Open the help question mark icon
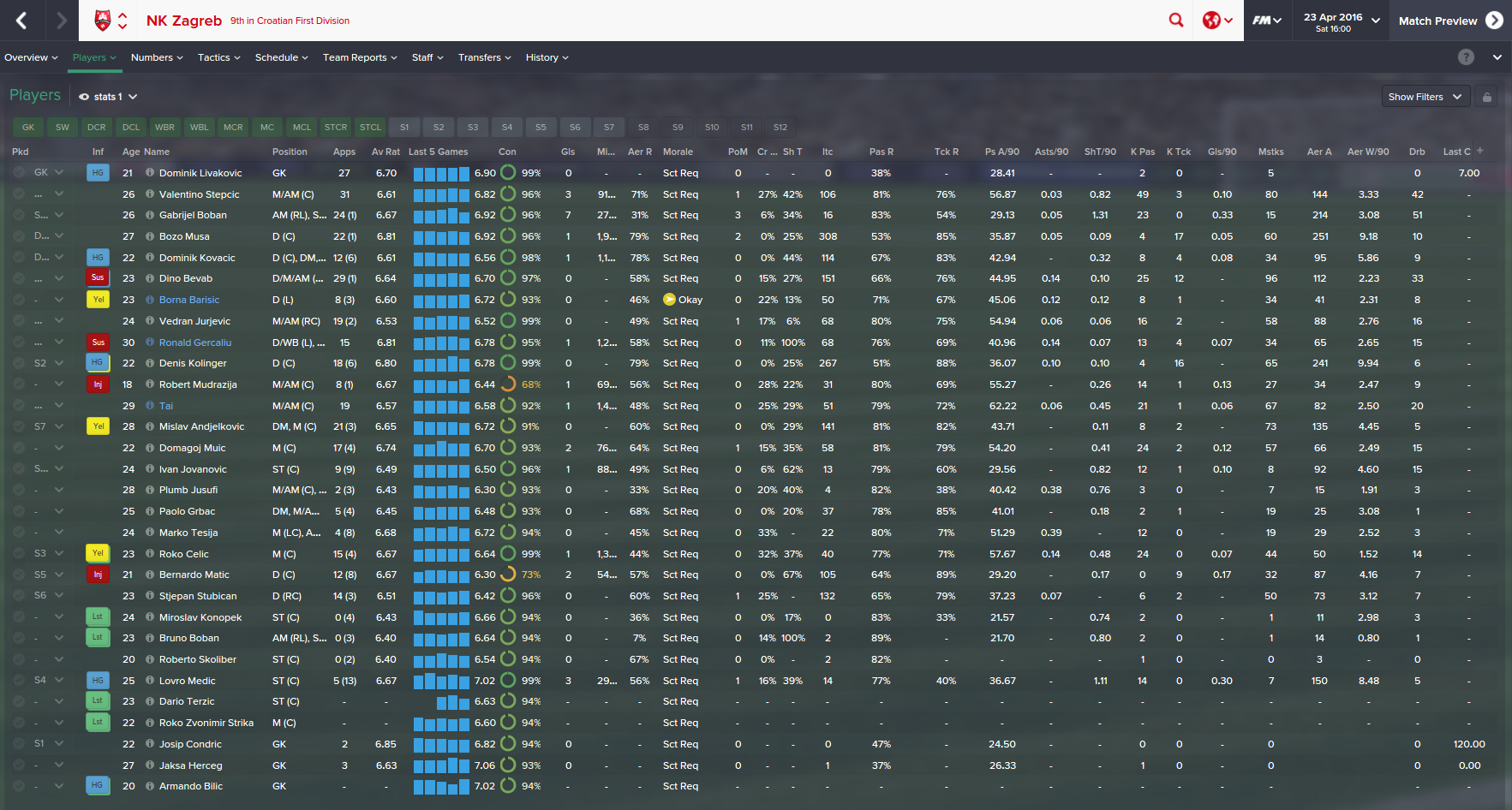1512x810 pixels. tap(1466, 57)
